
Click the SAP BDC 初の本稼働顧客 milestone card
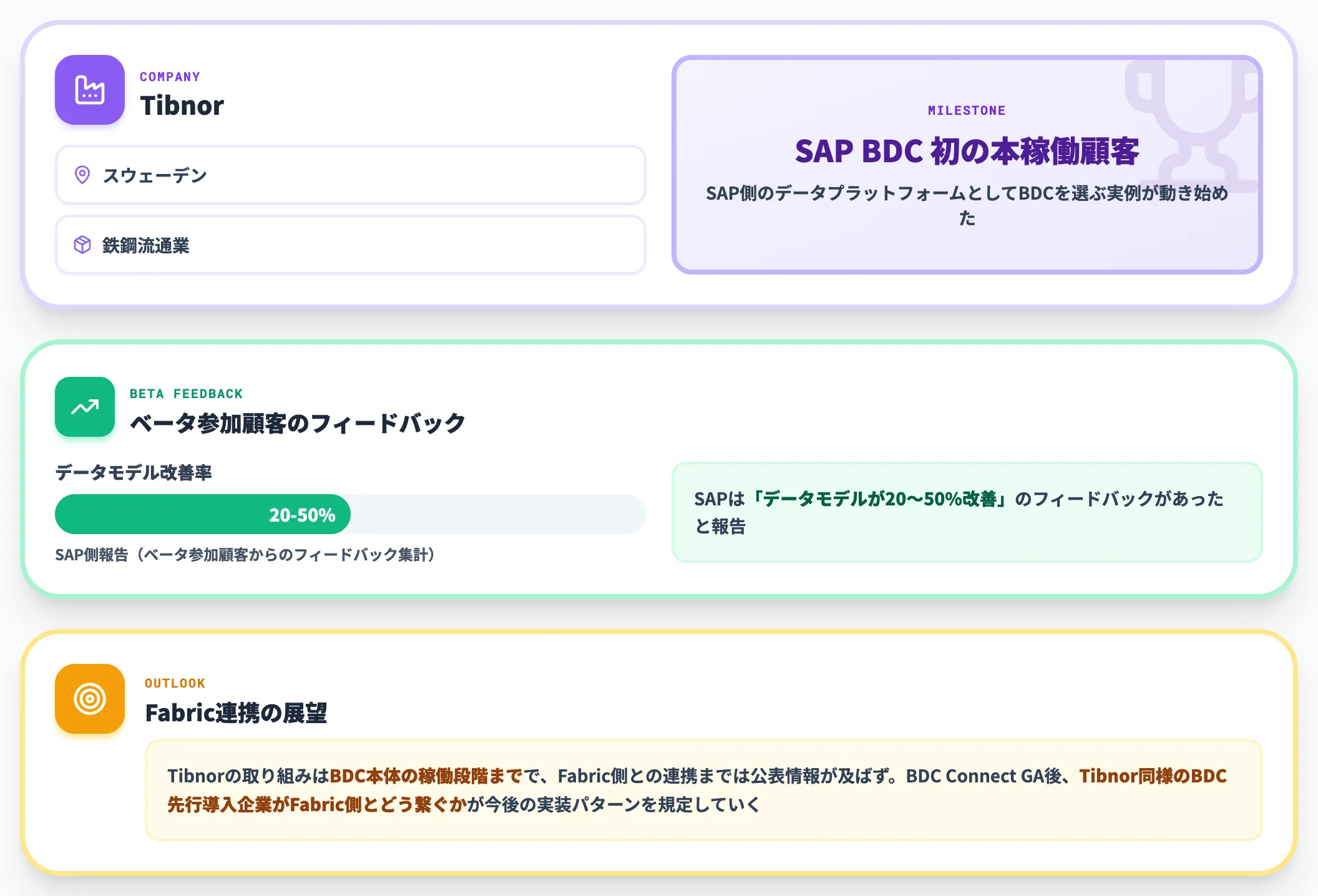tap(967, 165)
